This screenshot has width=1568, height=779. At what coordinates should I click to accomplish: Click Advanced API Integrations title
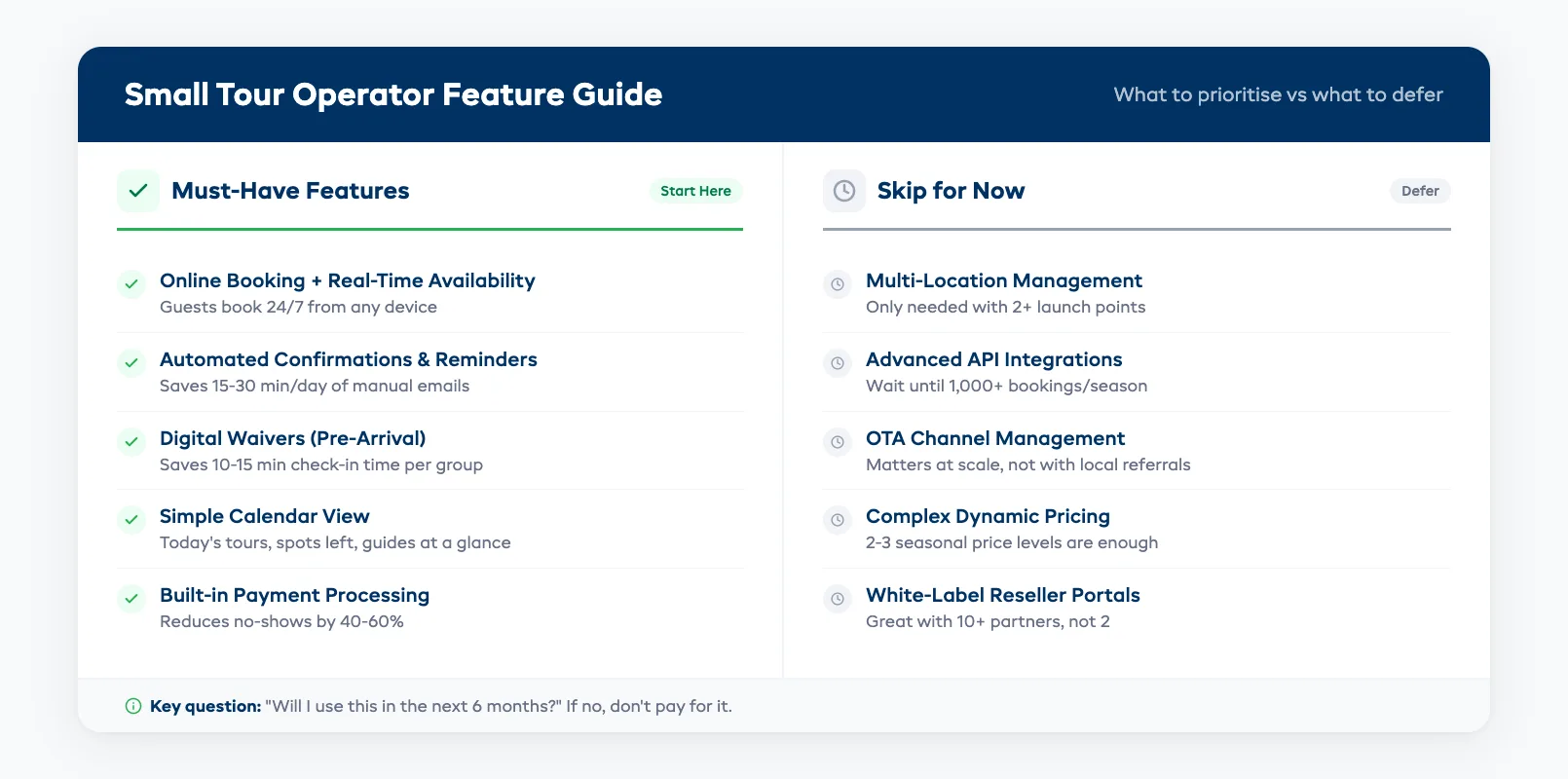[993, 359]
